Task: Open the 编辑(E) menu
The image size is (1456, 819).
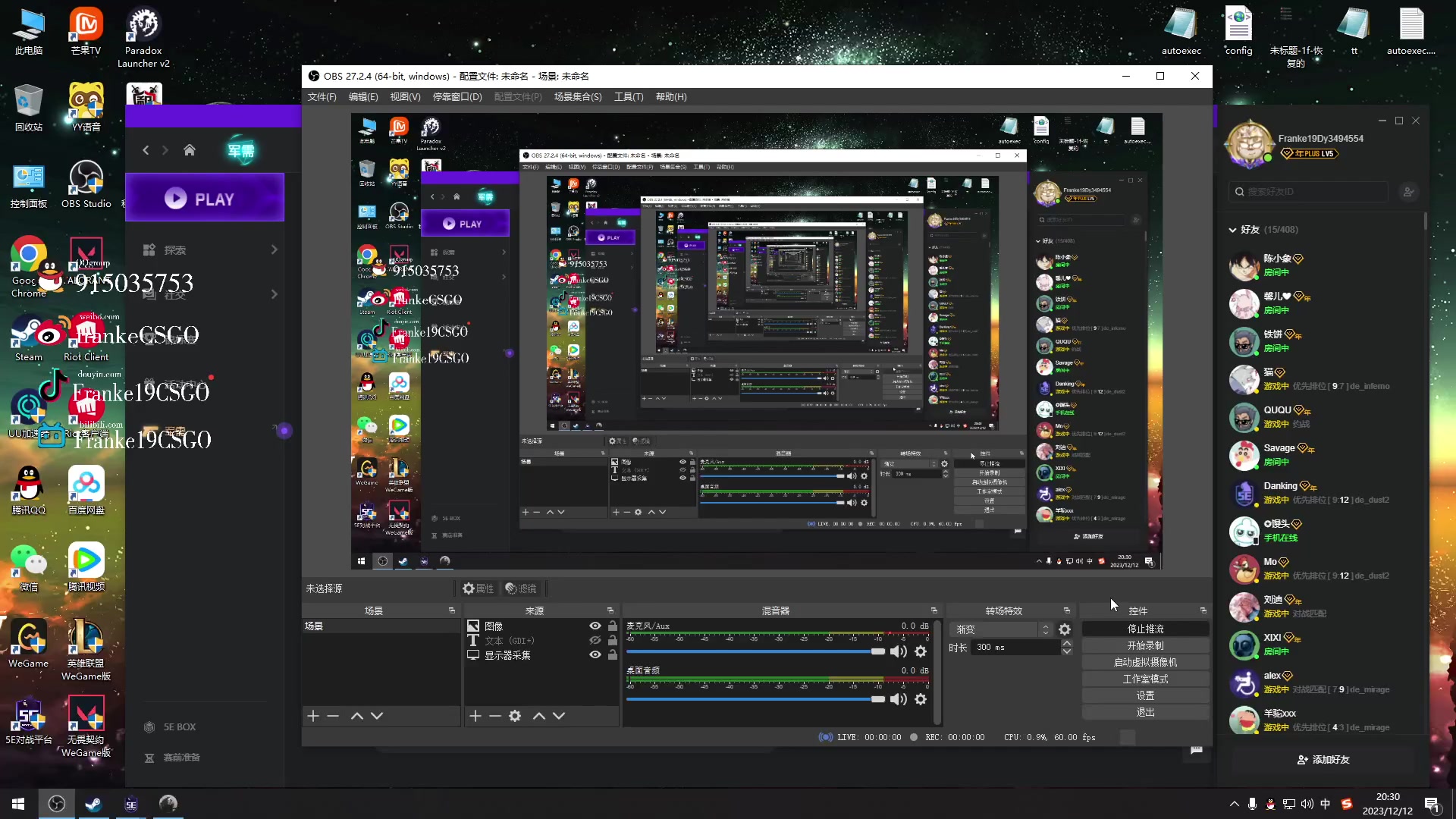Action: point(363,97)
